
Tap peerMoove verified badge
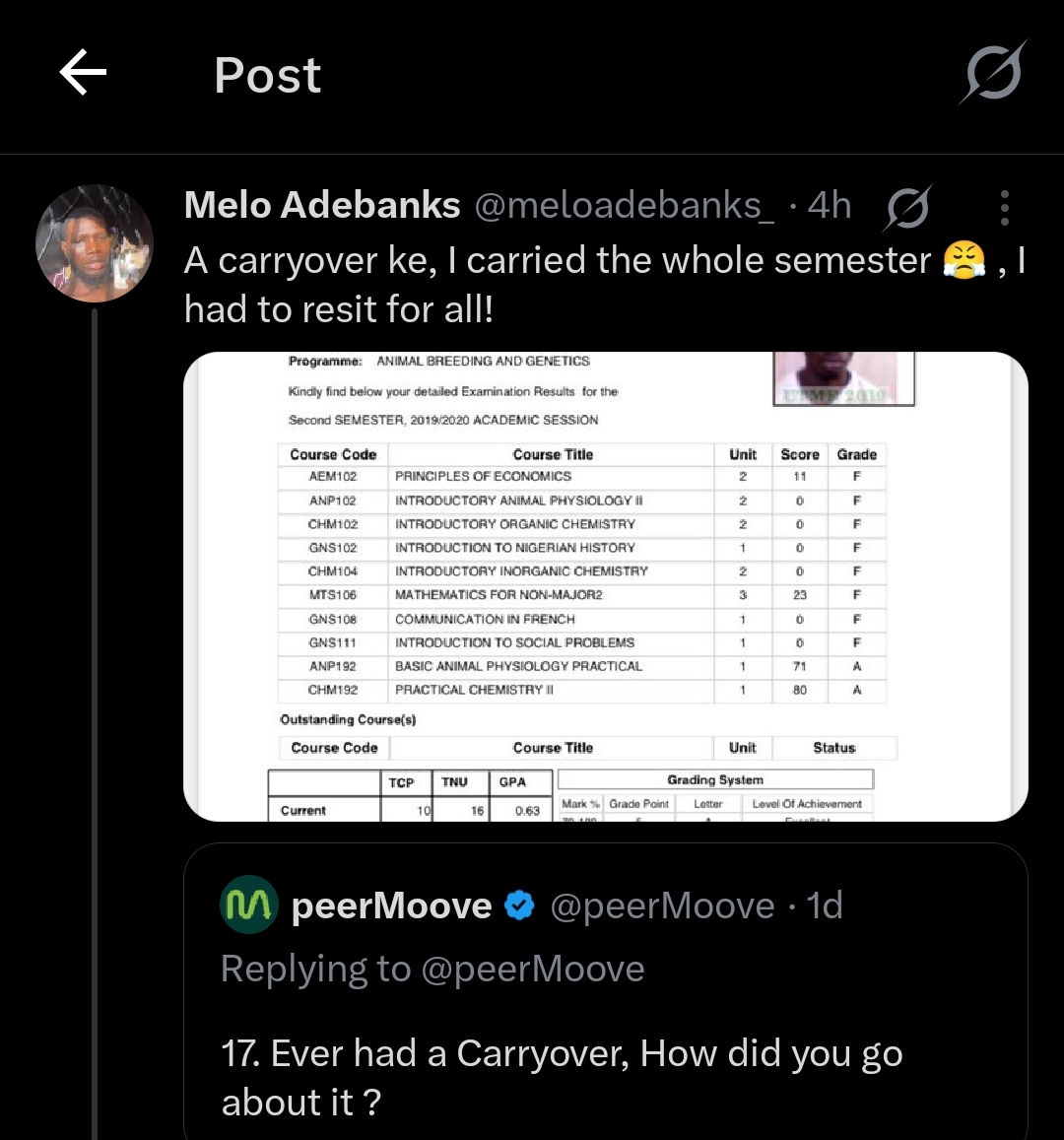pyautogui.click(x=519, y=905)
